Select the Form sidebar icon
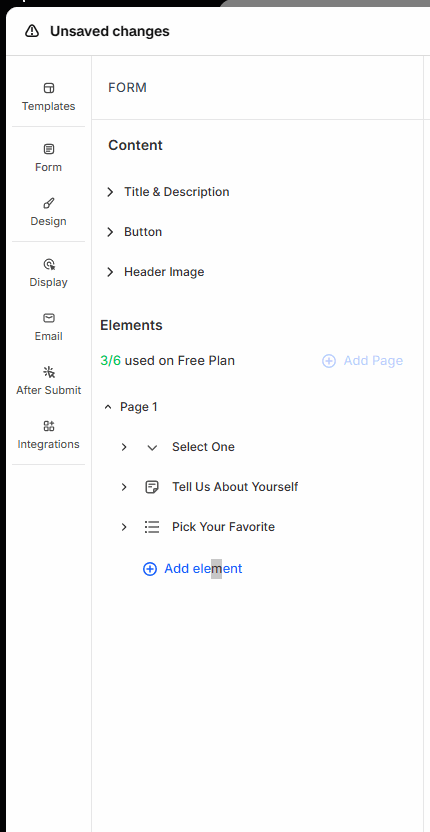This screenshot has height=832, width=430. [49, 149]
